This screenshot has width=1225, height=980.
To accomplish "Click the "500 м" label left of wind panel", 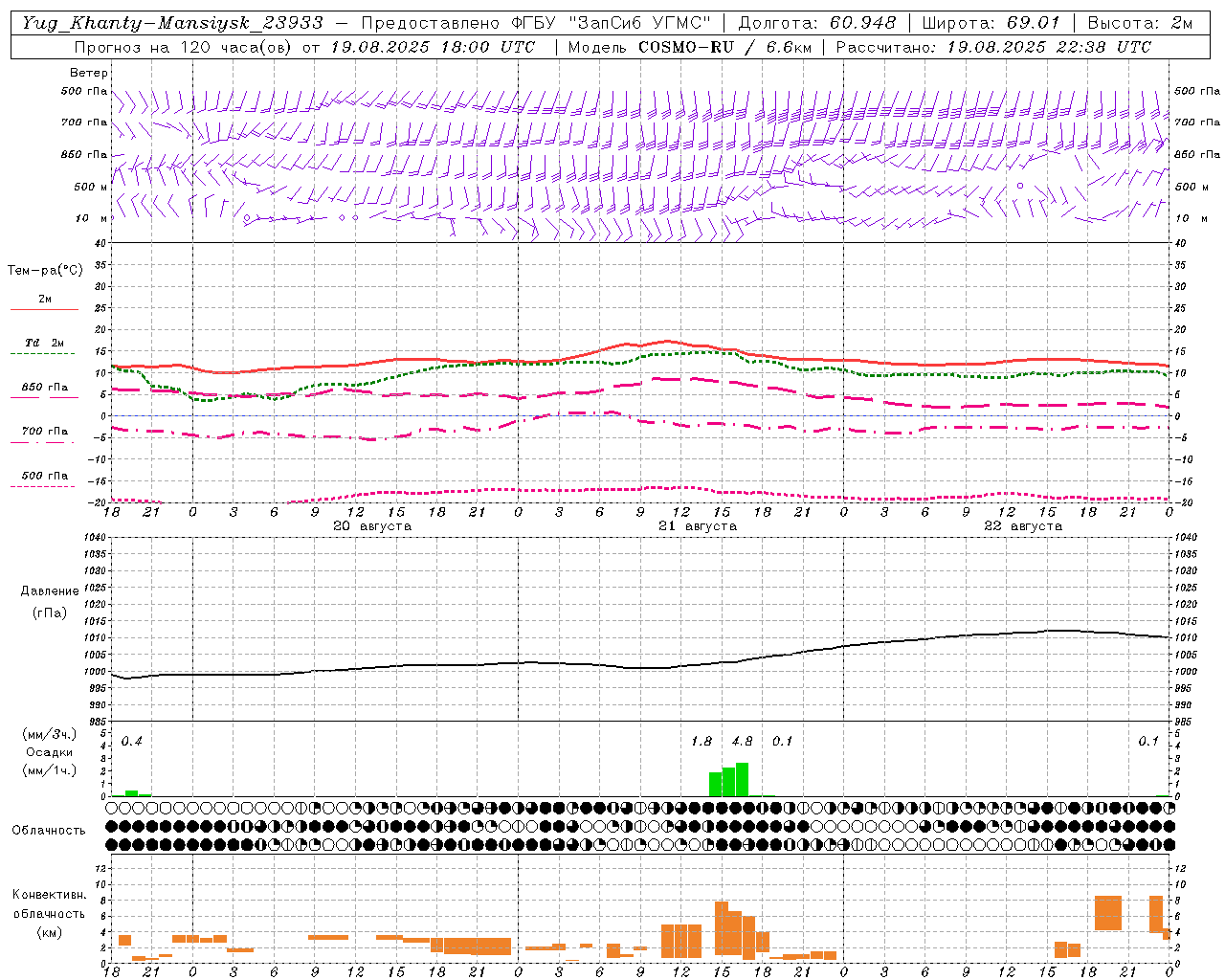I will pyautogui.click(x=91, y=187).
